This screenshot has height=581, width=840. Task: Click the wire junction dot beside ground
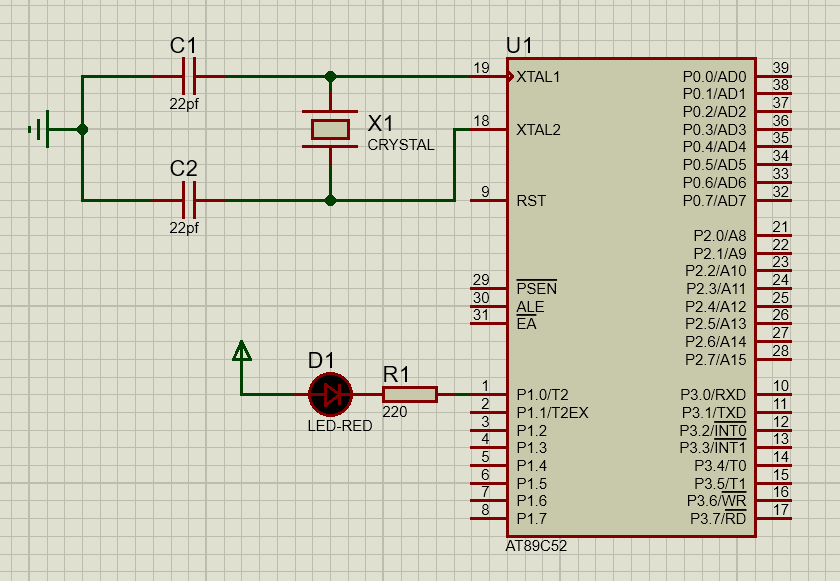point(82,129)
